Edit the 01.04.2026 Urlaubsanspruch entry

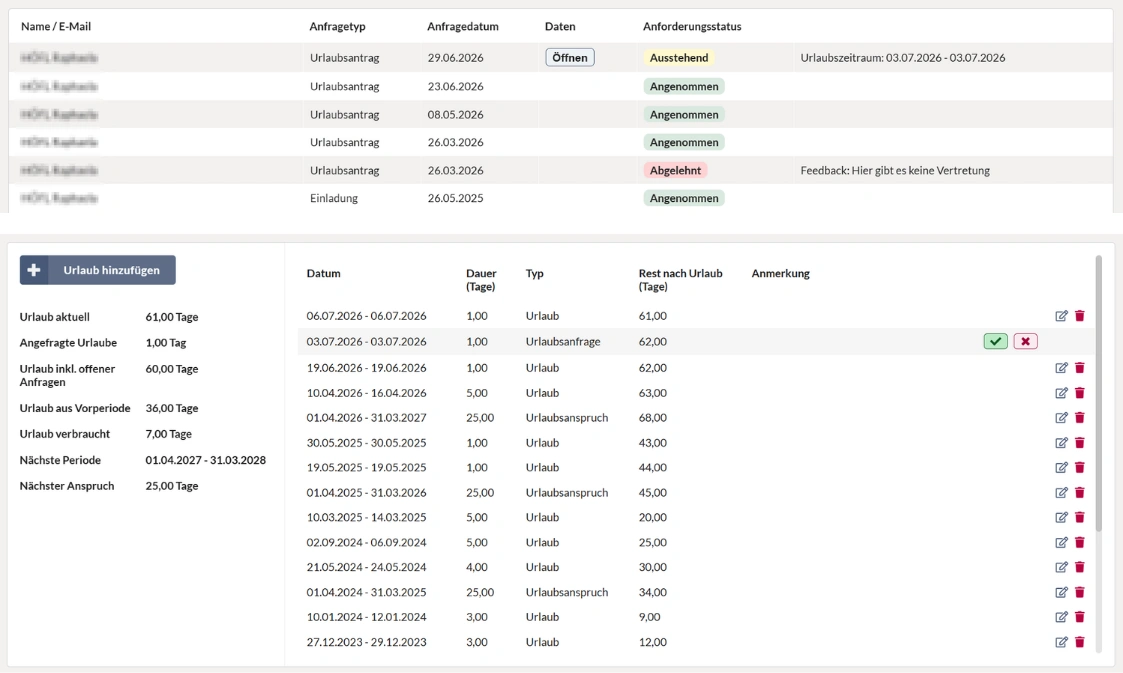(1061, 417)
